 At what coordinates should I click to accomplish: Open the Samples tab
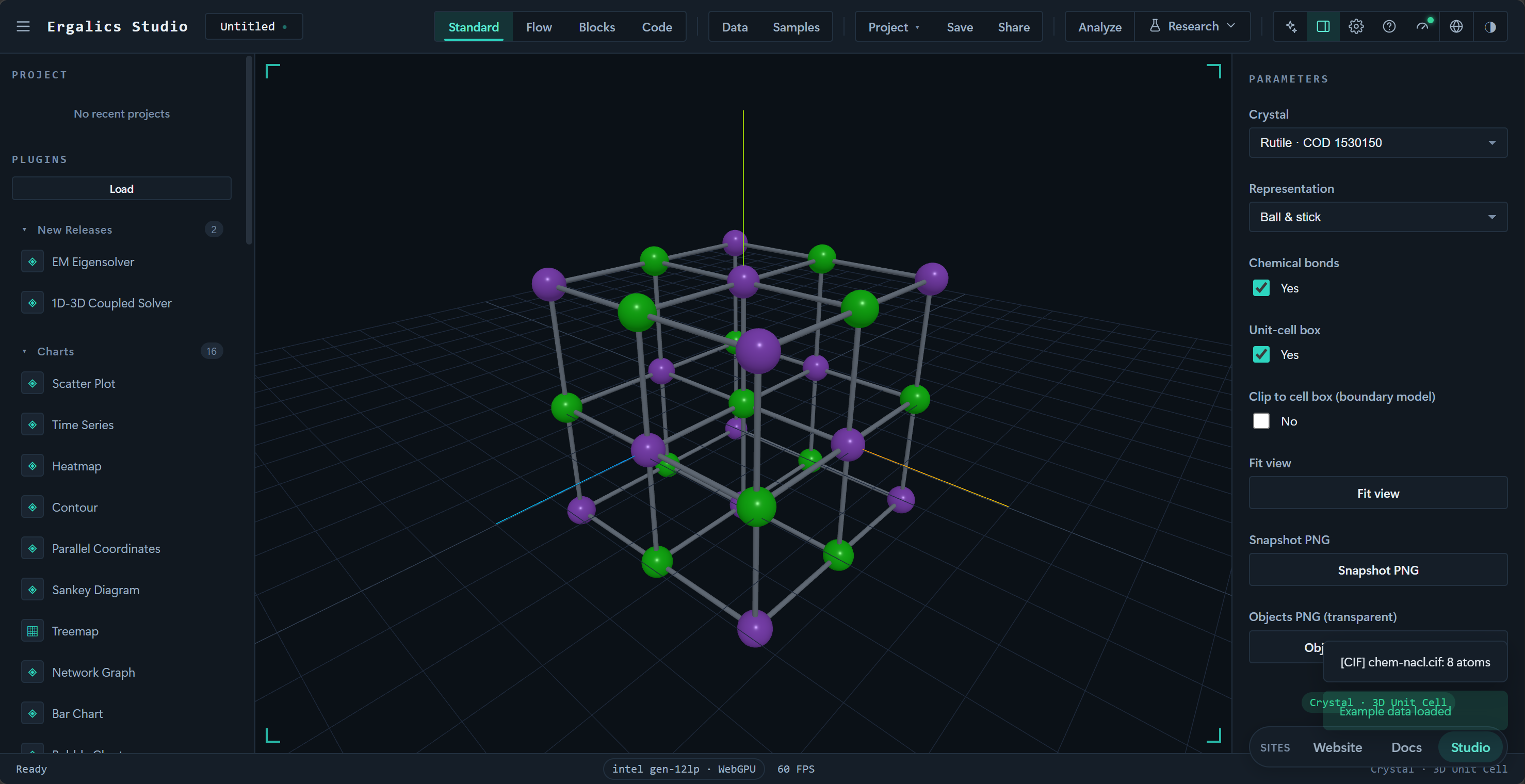(796, 27)
